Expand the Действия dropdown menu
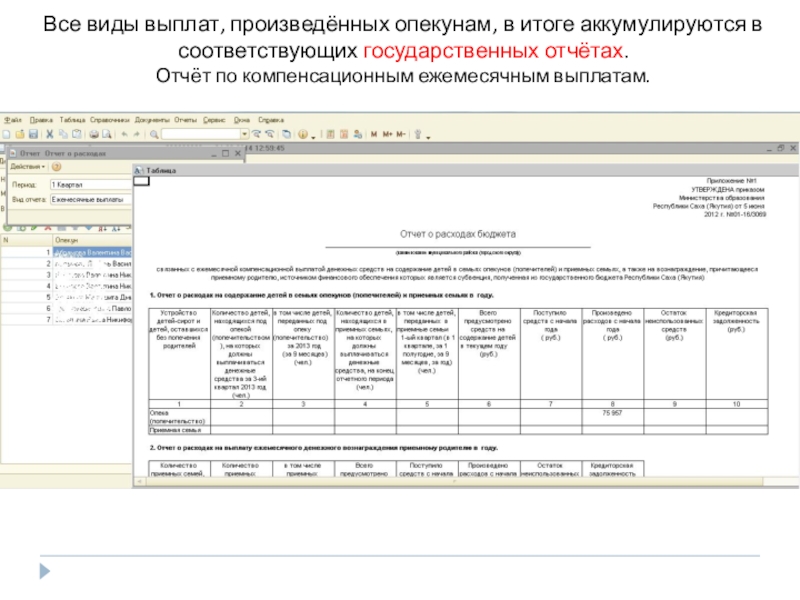Image resolution: width=800 pixels, height=600 pixels. point(28,166)
